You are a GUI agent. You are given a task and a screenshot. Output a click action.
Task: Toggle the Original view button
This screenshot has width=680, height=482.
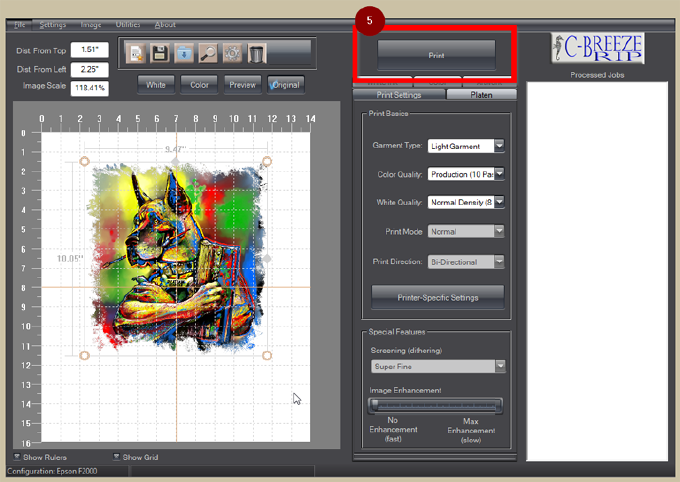(x=286, y=85)
